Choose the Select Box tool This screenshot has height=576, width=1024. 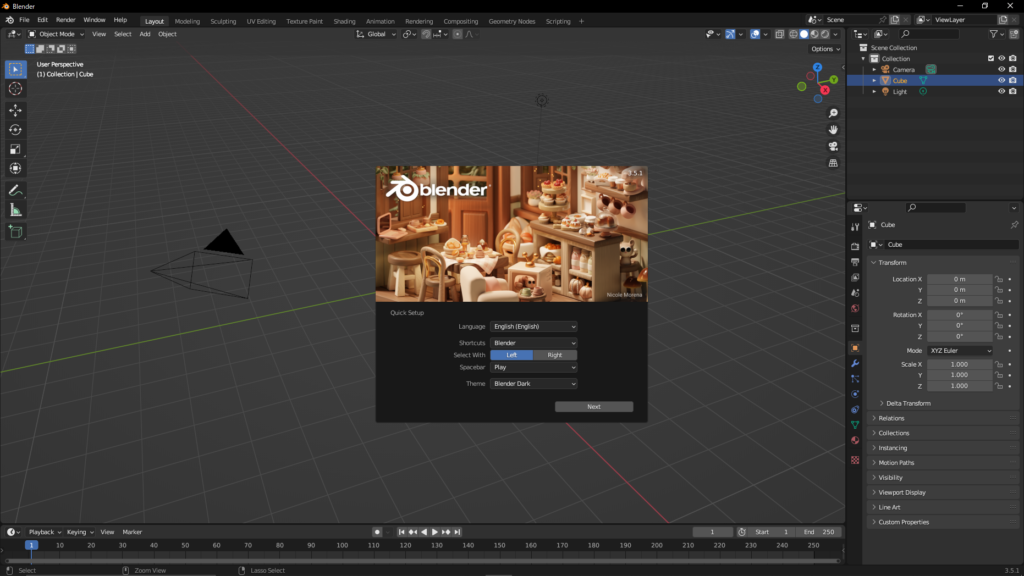click(15, 69)
